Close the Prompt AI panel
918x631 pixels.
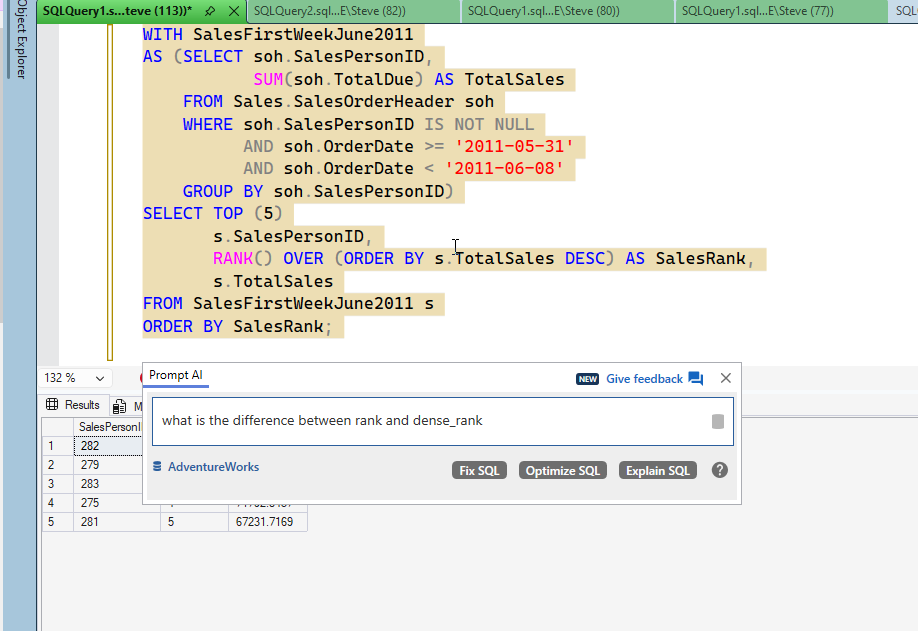pos(726,378)
